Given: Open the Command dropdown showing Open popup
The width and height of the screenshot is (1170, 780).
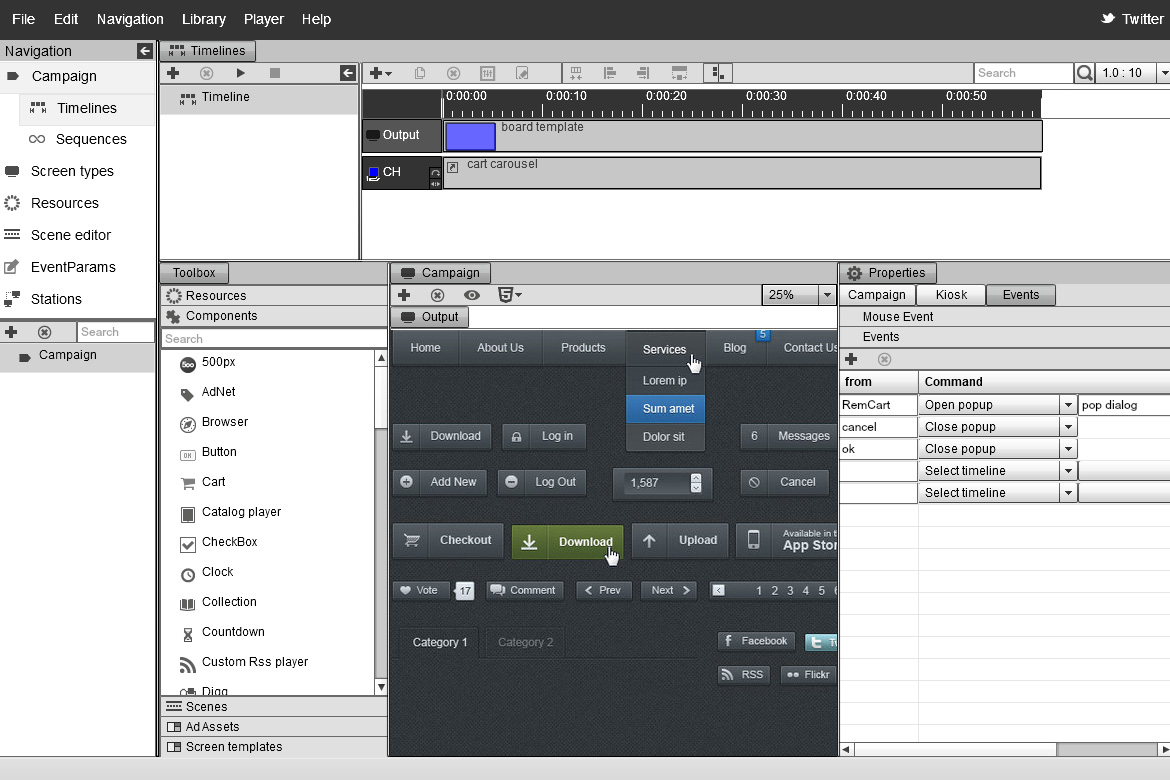Looking at the screenshot, I should [1067, 405].
